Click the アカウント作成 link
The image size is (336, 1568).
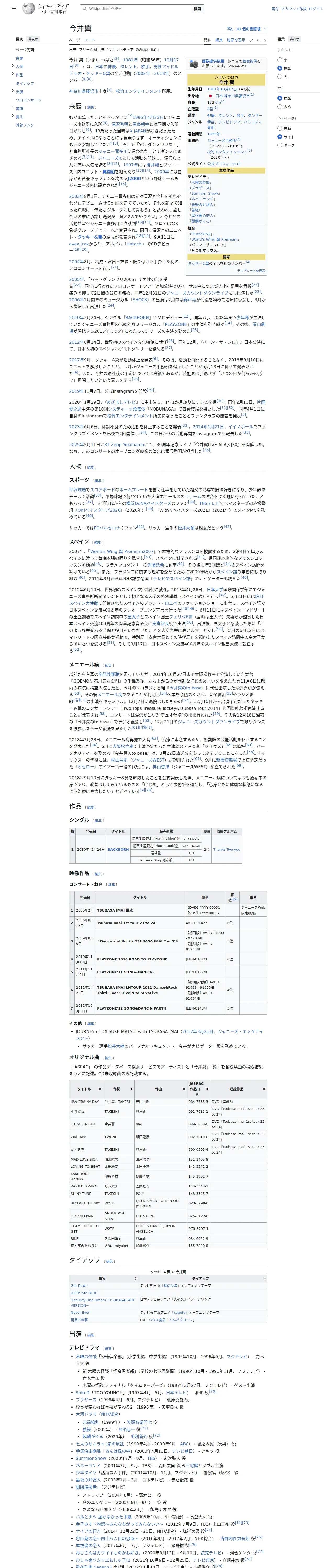click(x=294, y=9)
